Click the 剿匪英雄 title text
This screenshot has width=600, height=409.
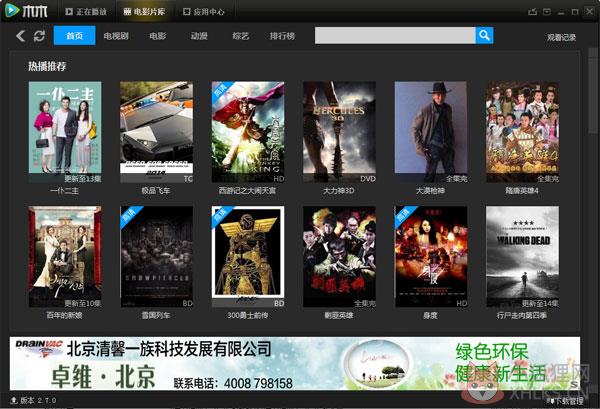[339, 315]
